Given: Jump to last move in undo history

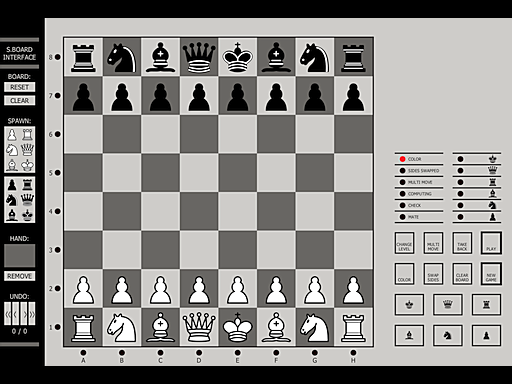Looking at the screenshot, I should (x=32, y=314).
